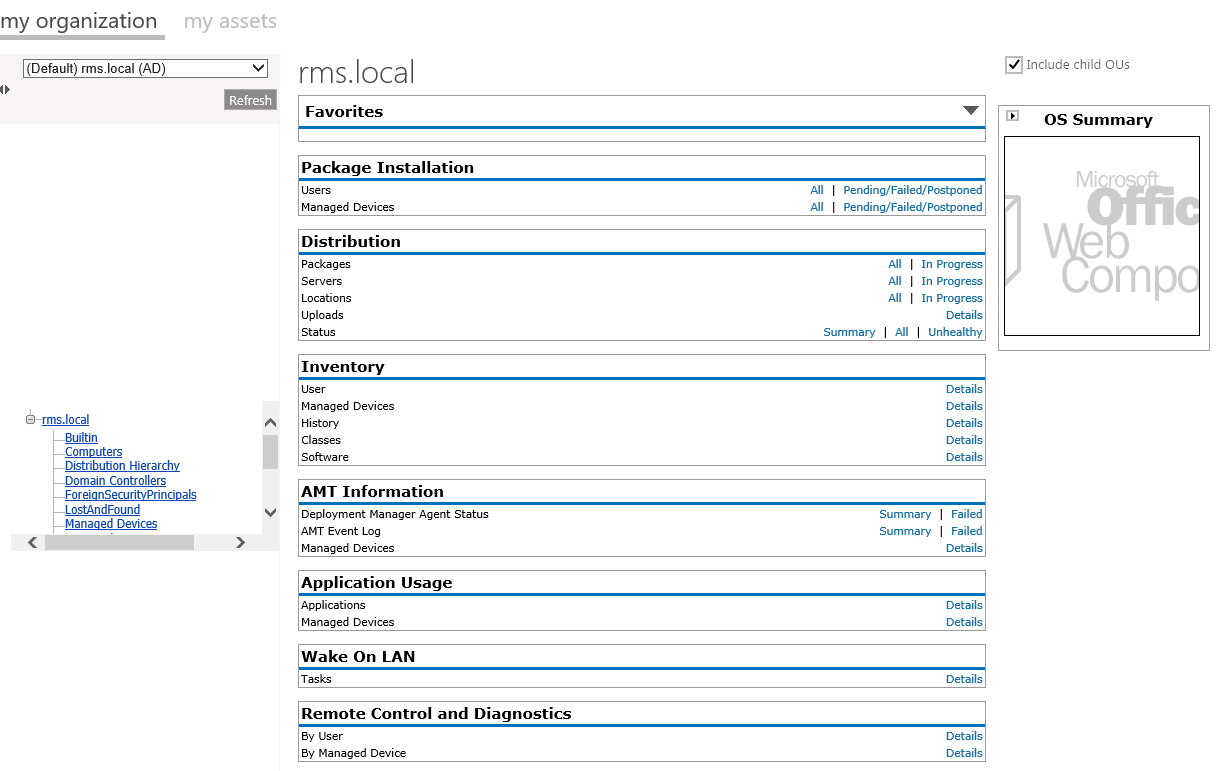The width and height of the screenshot is (1226, 771).
Task: Select Distribution Hierarchy in the tree
Action: [122, 466]
